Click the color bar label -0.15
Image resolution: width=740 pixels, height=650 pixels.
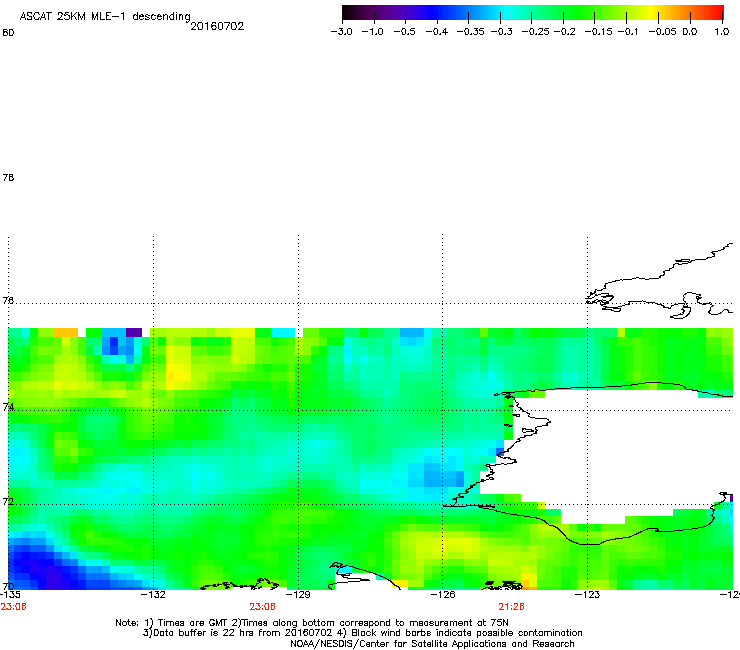(x=598, y=32)
